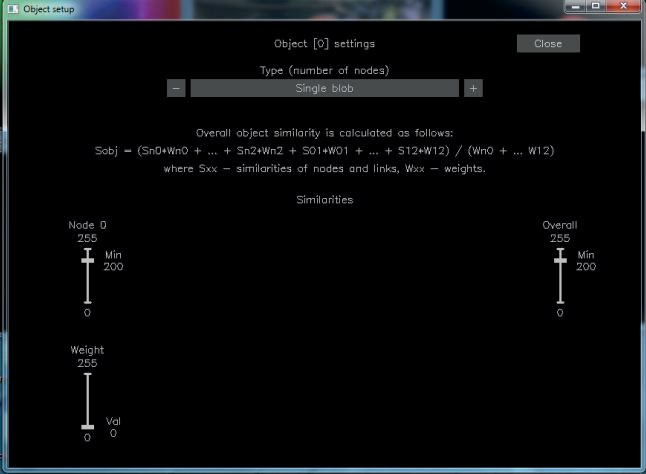
Task: Click the middle of the Weight slider track
Action: pos(87,401)
